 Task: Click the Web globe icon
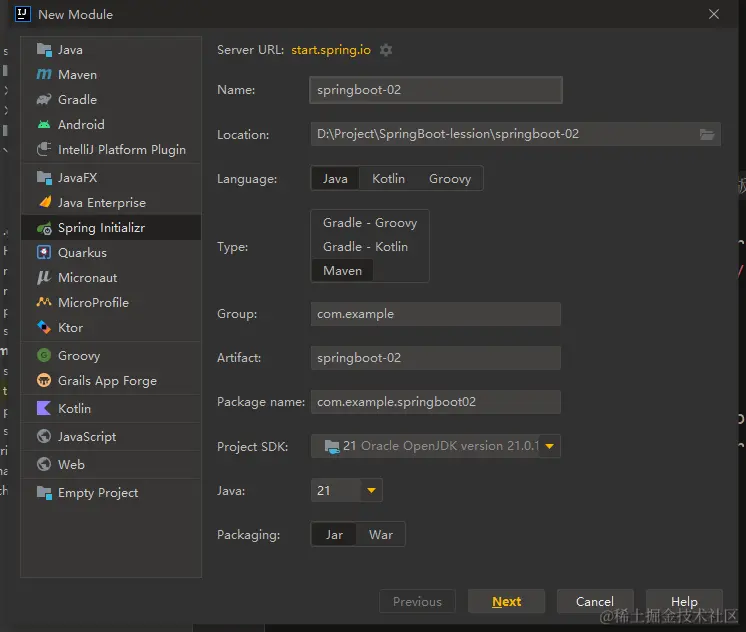(44, 464)
